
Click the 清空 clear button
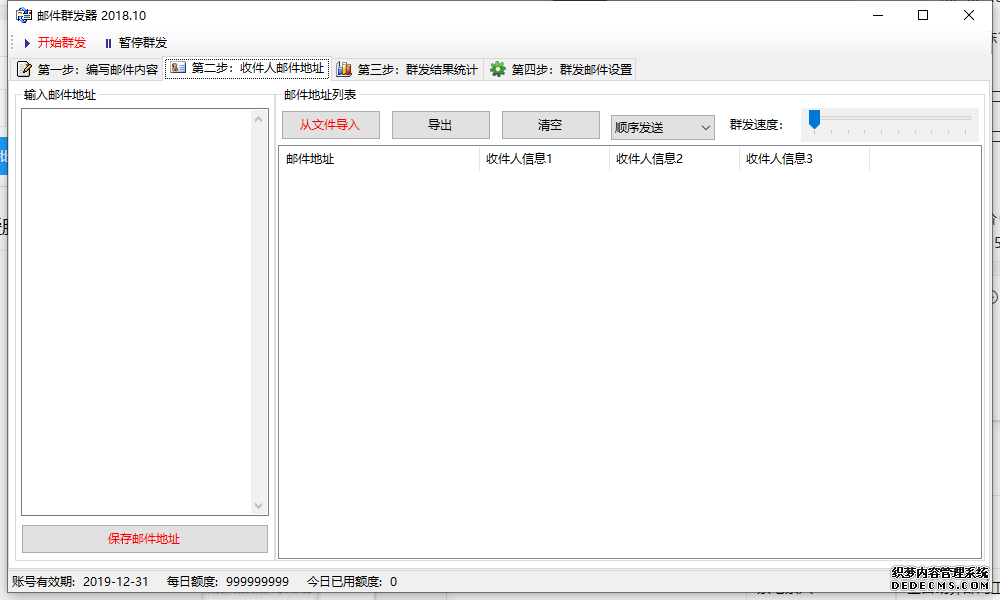click(x=550, y=124)
